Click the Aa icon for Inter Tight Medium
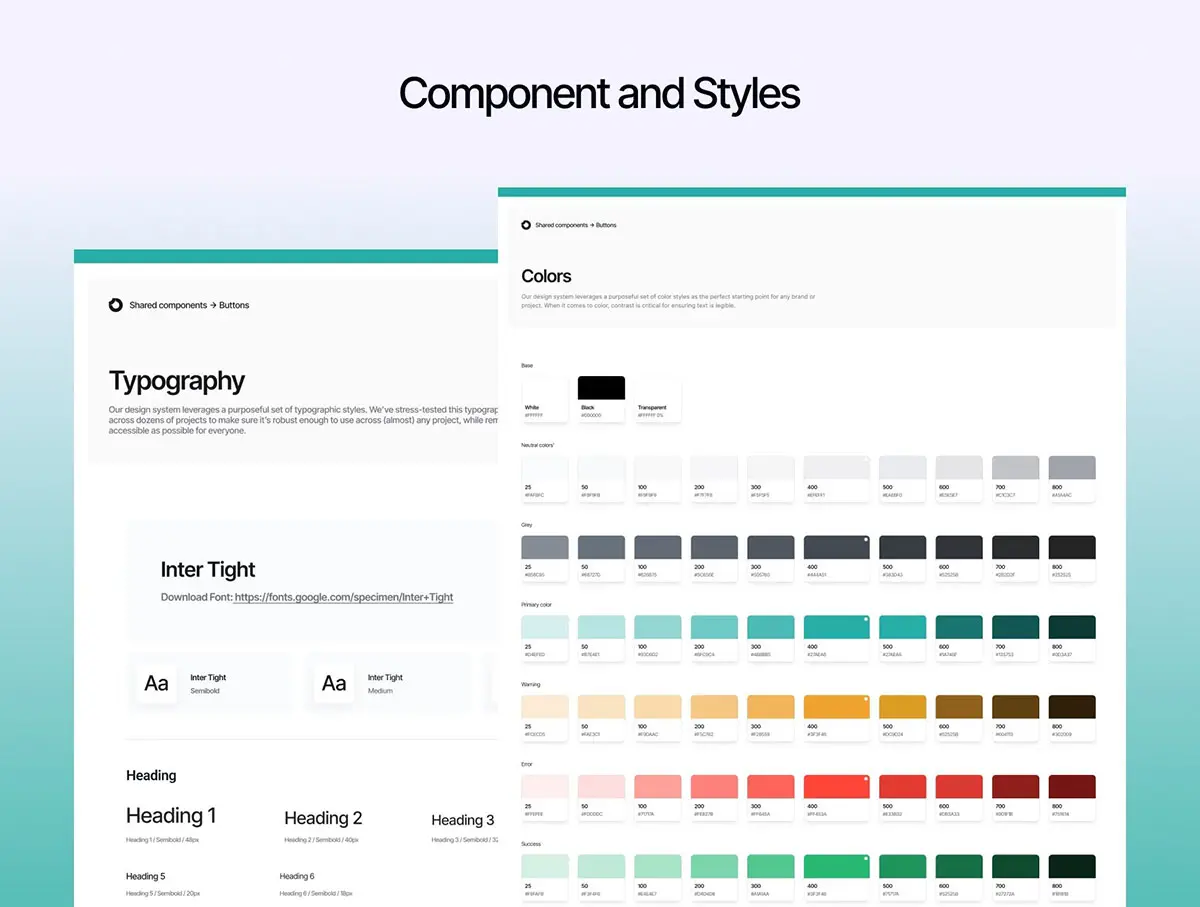This screenshot has width=1200, height=907. 334,684
